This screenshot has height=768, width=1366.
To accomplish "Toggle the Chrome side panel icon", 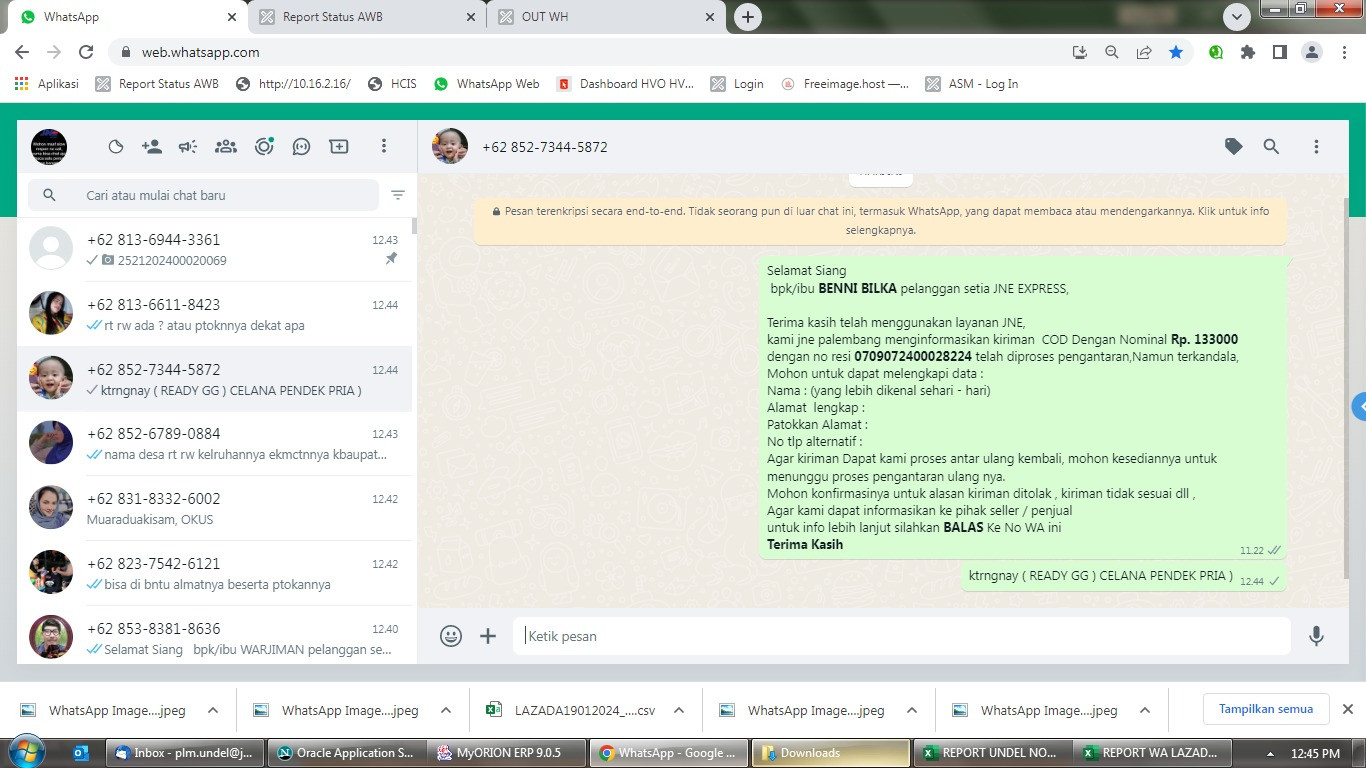I will click(1279, 52).
